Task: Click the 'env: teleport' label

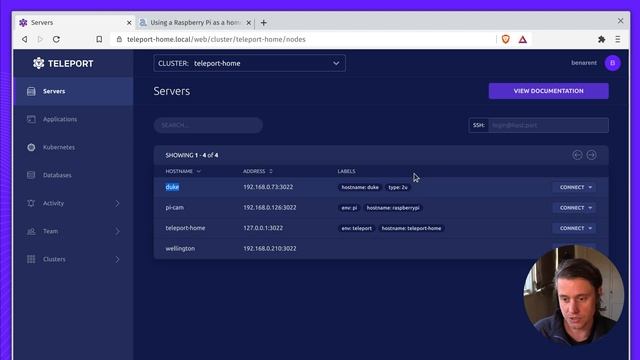Action: coord(357,228)
